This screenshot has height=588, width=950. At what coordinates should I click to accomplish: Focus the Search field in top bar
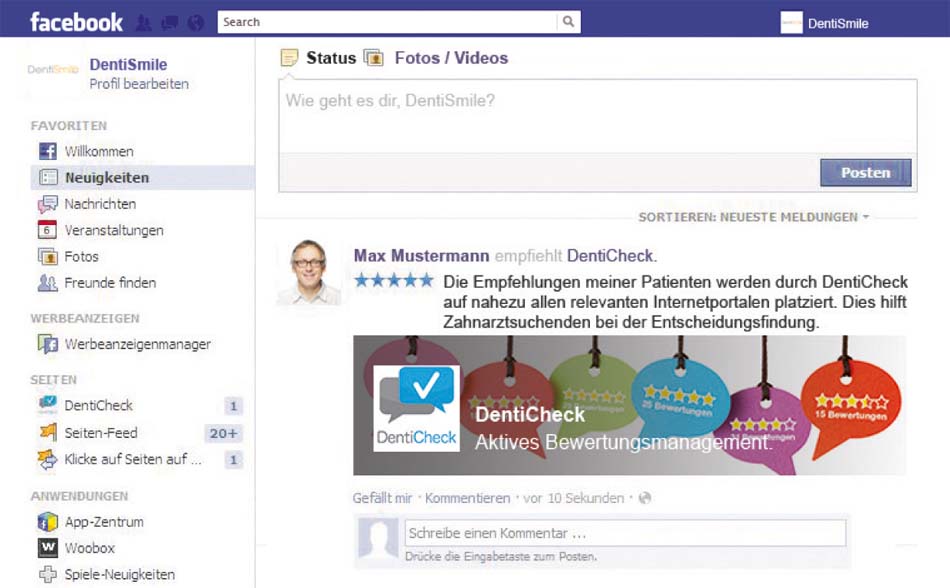click(x=387, y=22)
